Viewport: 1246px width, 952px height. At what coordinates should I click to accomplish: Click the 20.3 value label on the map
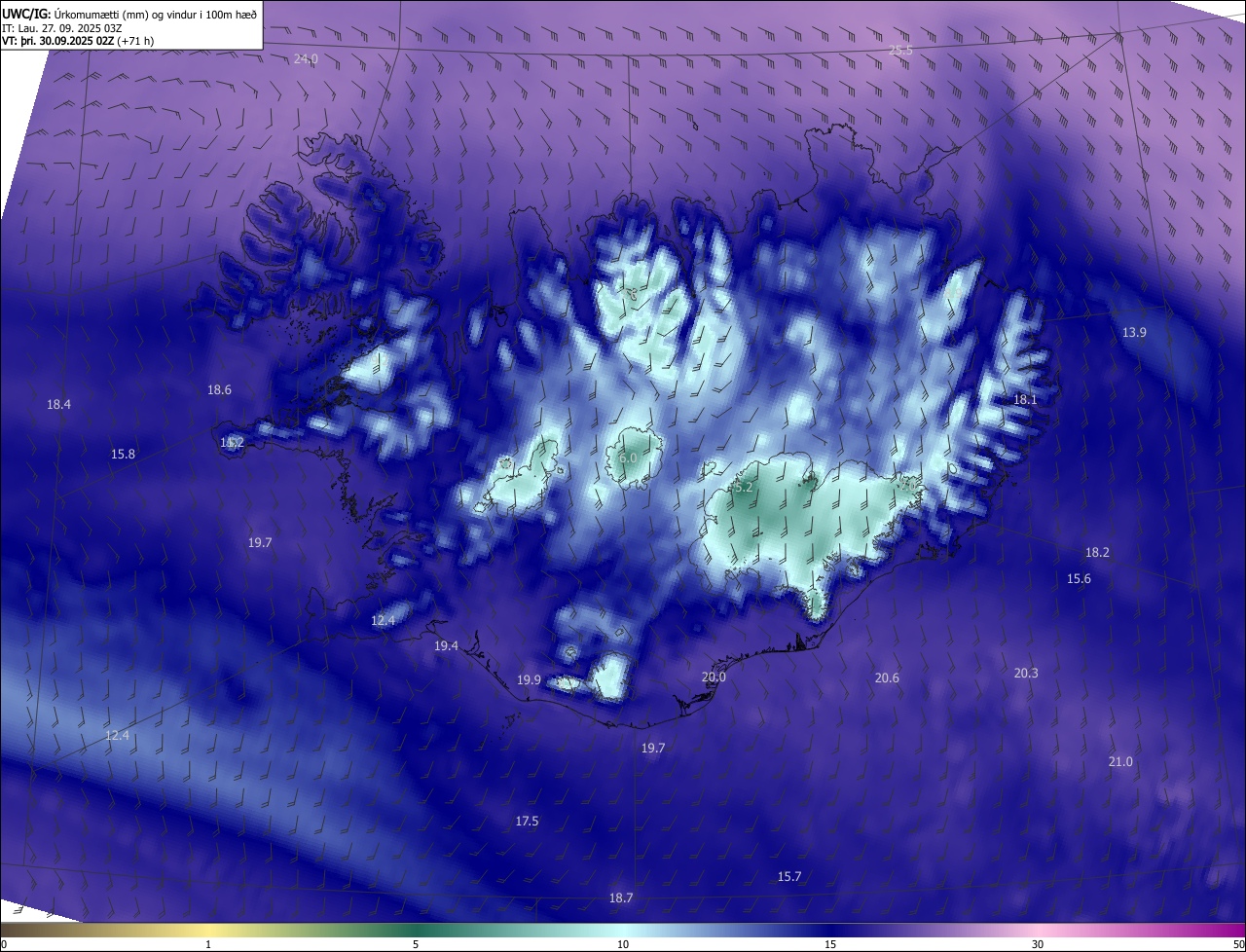point(1026,674)
